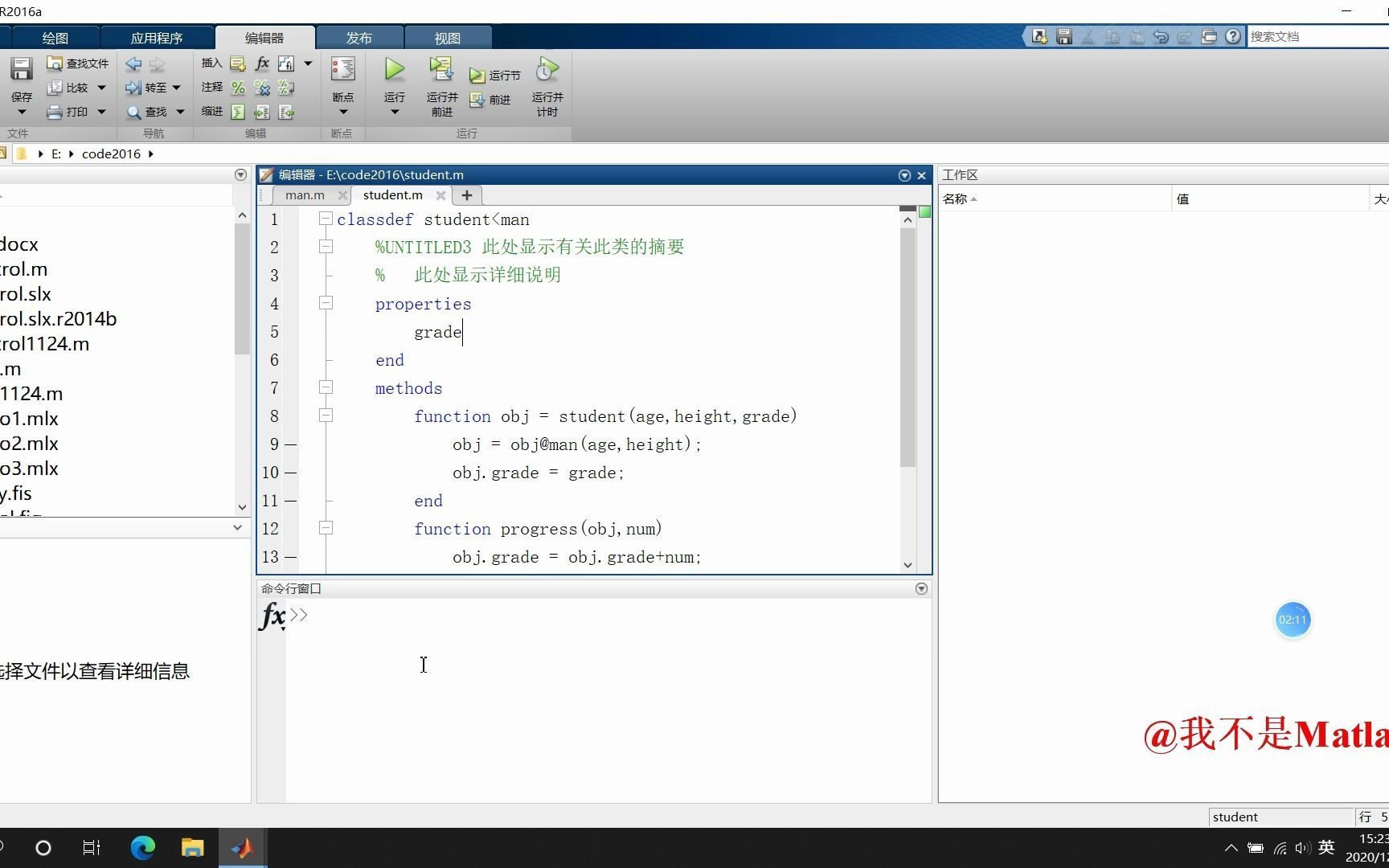This screenshot has height=868, width=1389.
Task: Add new editor tab with plus button
Action: pyautogui.click(x=466, y=195)
